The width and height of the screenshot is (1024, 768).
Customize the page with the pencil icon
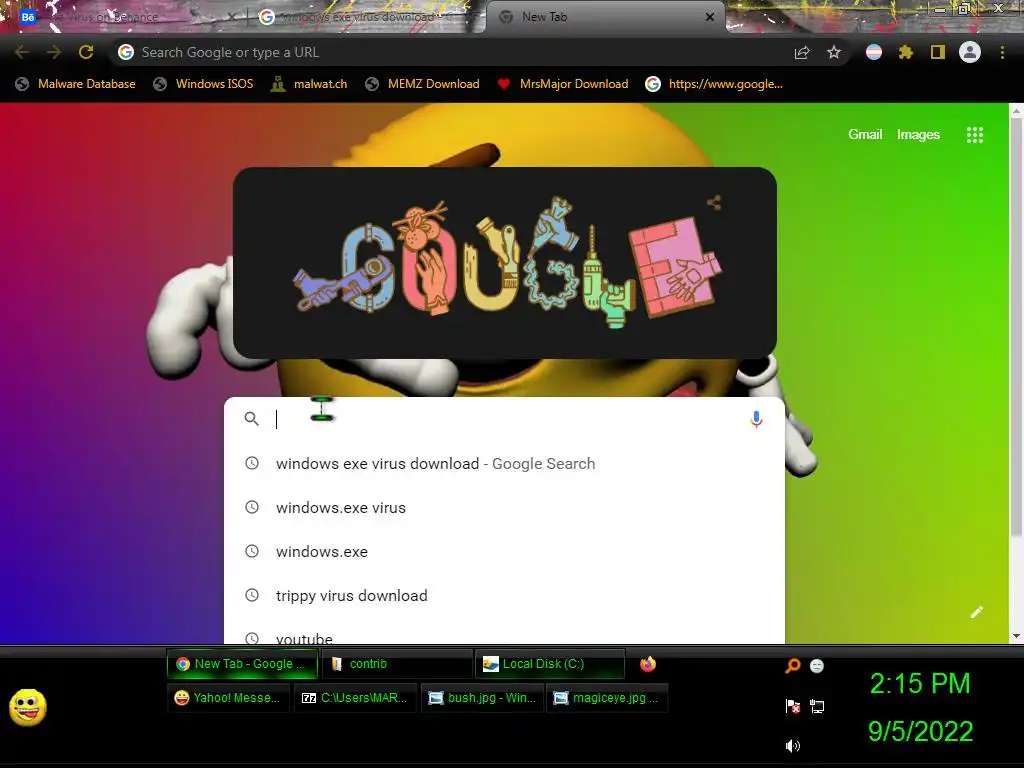pos(976,613)
